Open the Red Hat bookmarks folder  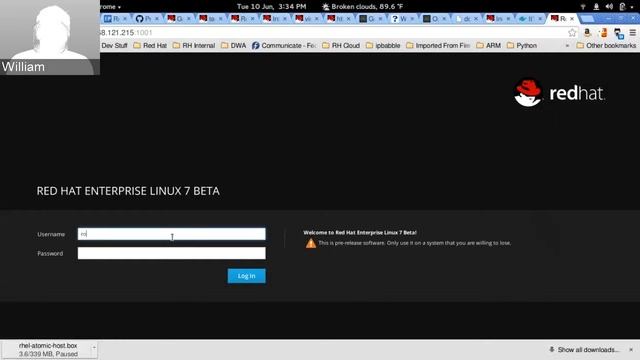[x=150, y=45]
